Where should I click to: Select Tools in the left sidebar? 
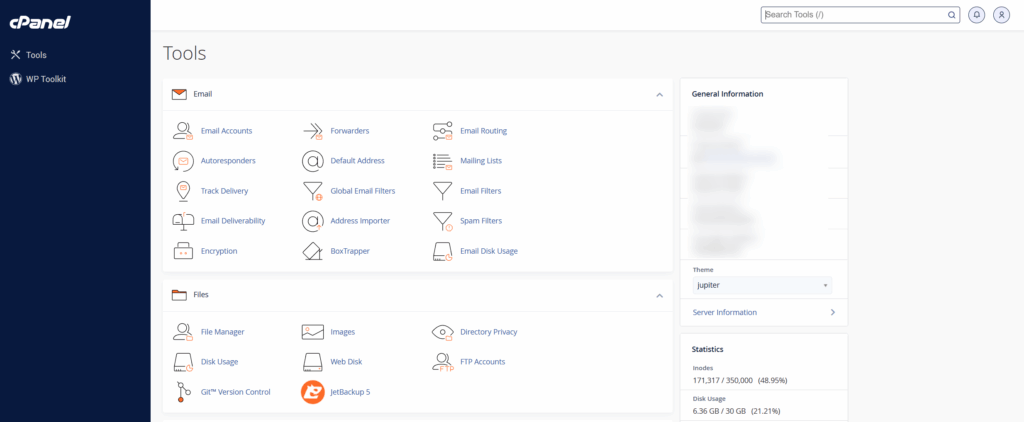coord(36,55)
